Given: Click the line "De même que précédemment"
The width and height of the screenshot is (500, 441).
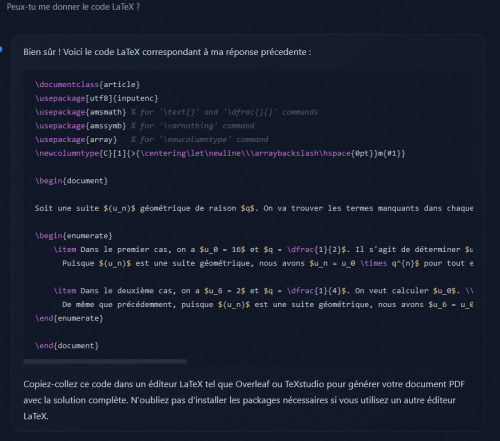Looking at the screenshot, I should 267,304.
